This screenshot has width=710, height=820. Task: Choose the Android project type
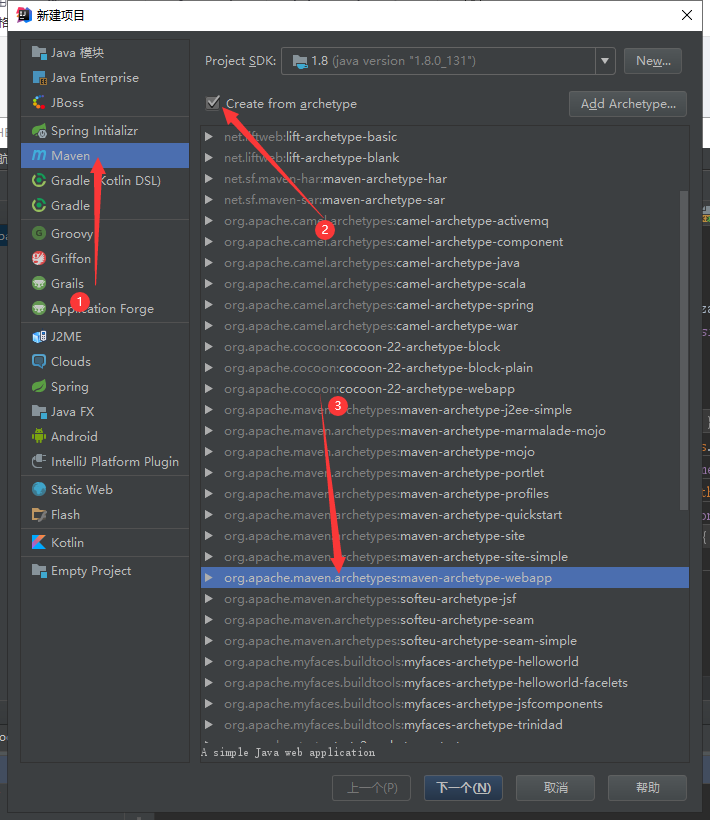pos(105,436)
